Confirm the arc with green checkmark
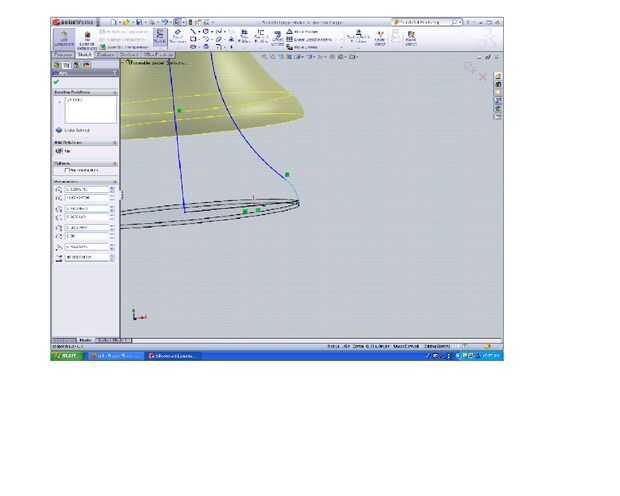 (x=57, y=82)
